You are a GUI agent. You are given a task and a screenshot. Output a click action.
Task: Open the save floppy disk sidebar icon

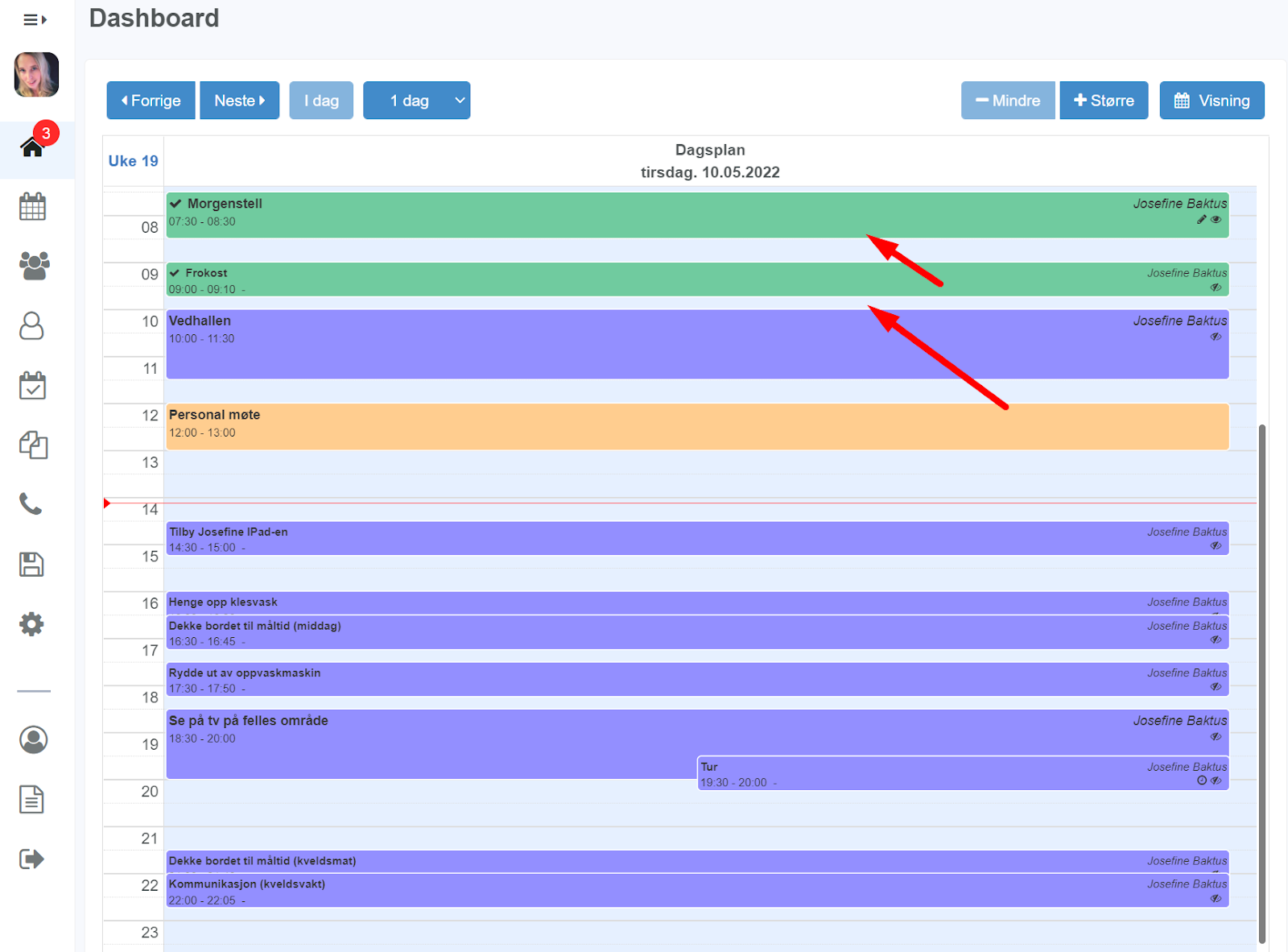31,564
